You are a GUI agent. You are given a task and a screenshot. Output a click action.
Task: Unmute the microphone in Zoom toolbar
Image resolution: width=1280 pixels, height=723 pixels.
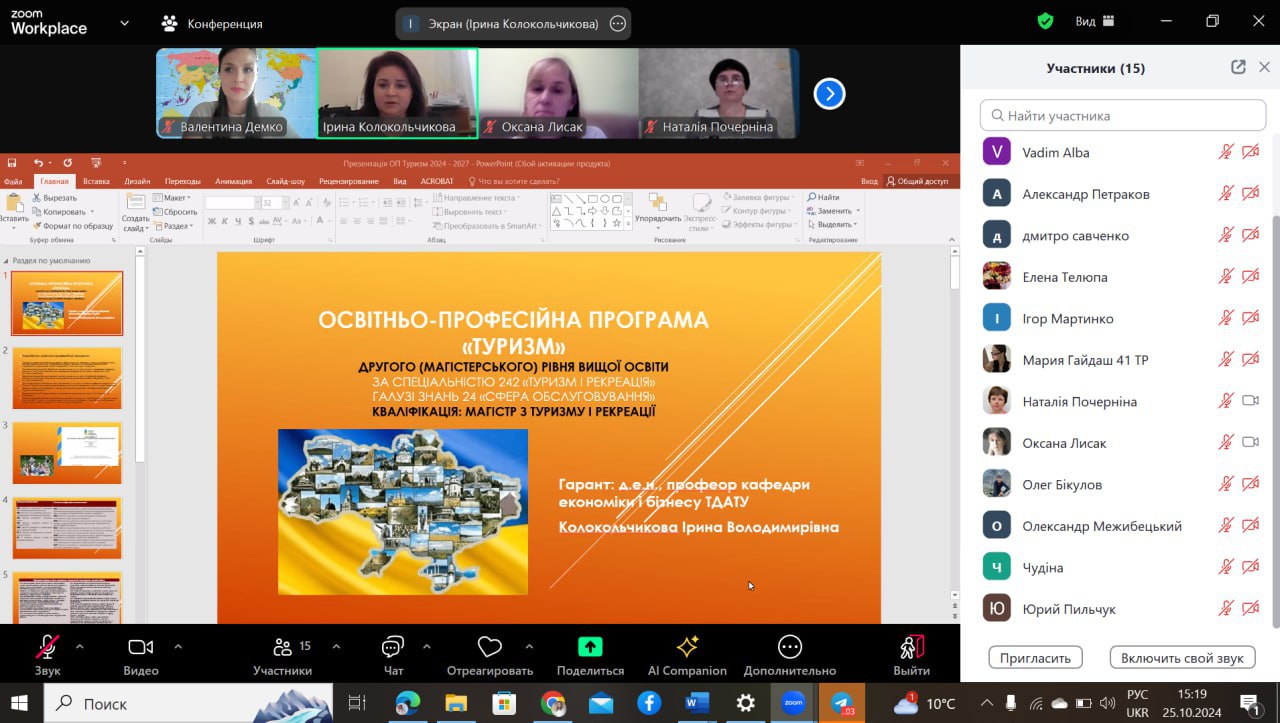(47, 648)
